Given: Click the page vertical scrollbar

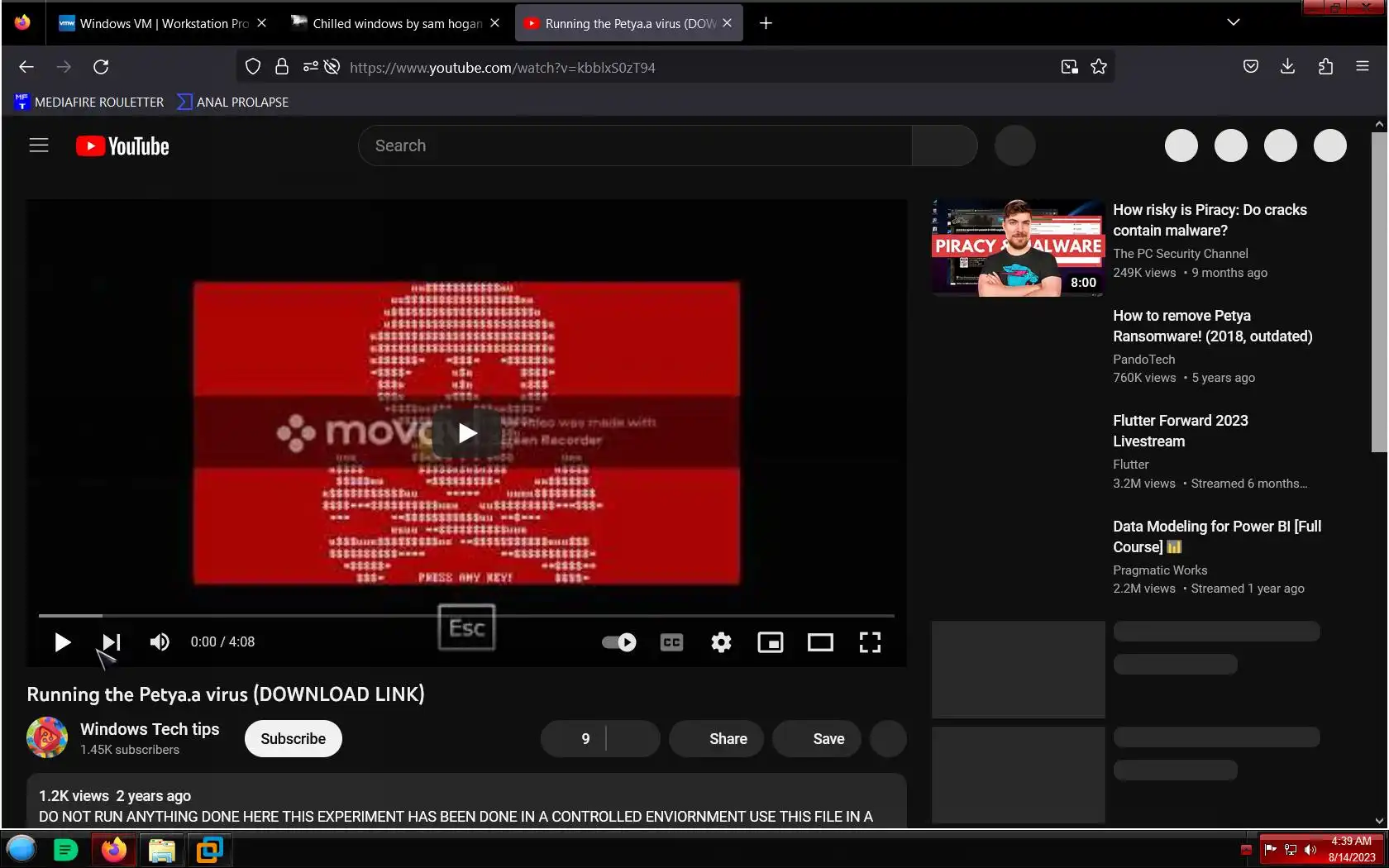Looking at the screenshot, I should [x=1378, y=291].
